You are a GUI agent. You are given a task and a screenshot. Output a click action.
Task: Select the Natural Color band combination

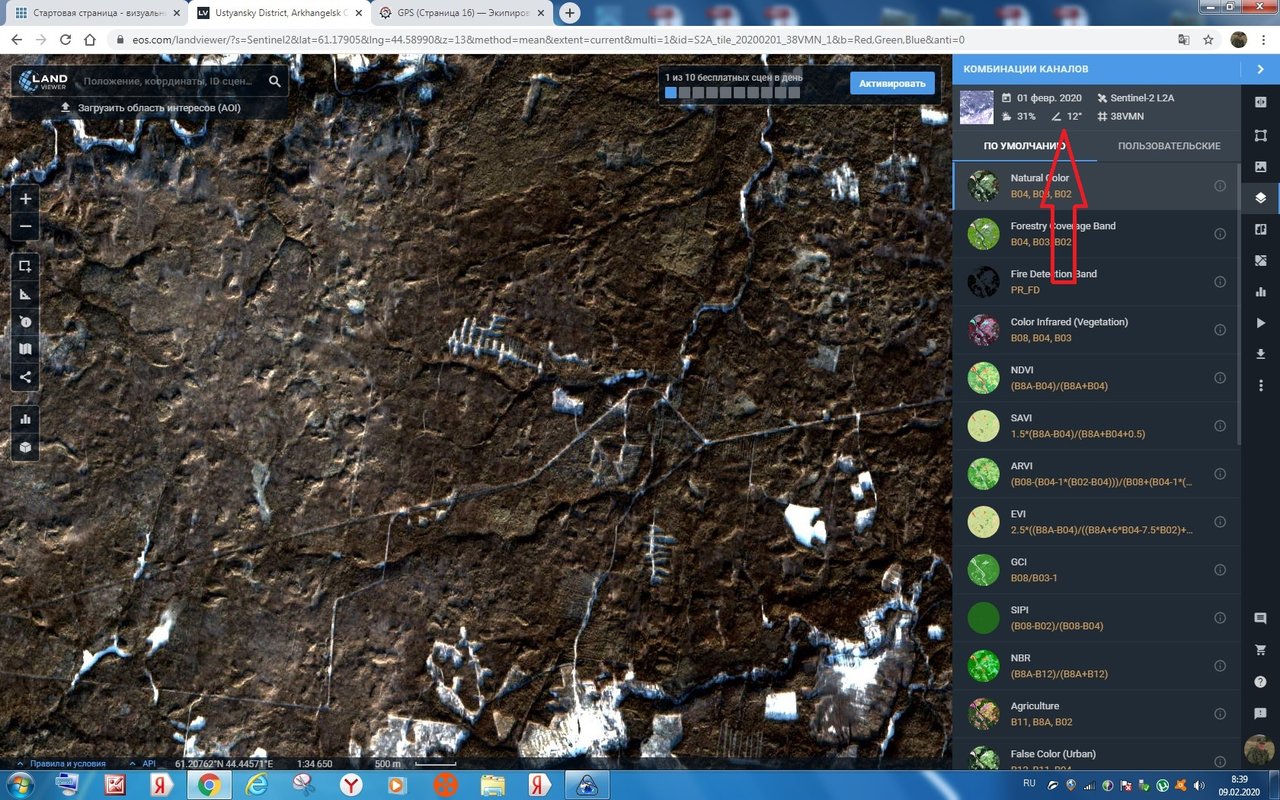[1096, 186]
